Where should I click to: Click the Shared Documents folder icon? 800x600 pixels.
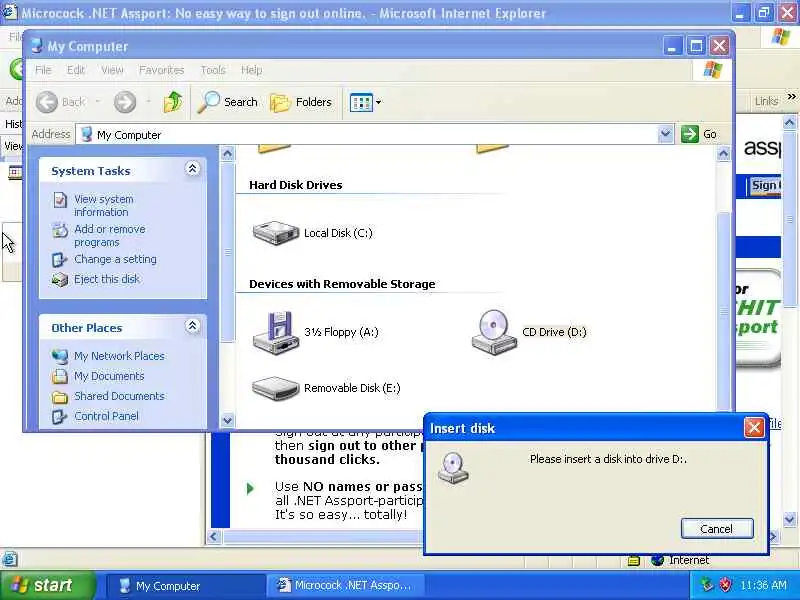60,396
